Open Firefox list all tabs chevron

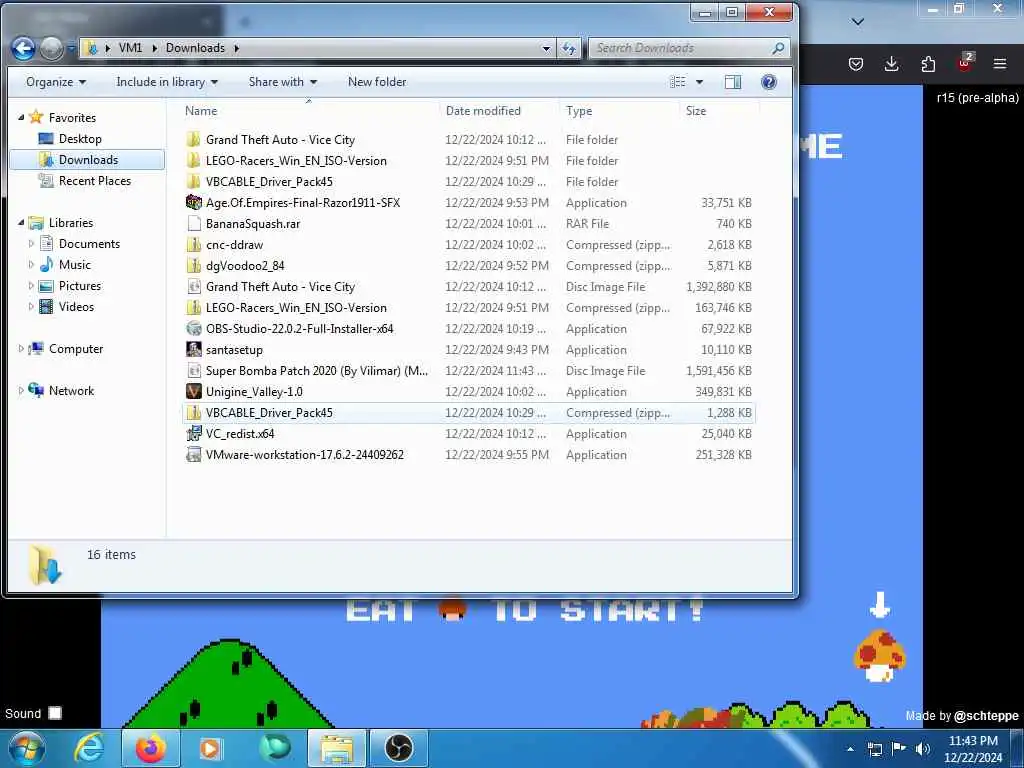click(x=858, y=22)
